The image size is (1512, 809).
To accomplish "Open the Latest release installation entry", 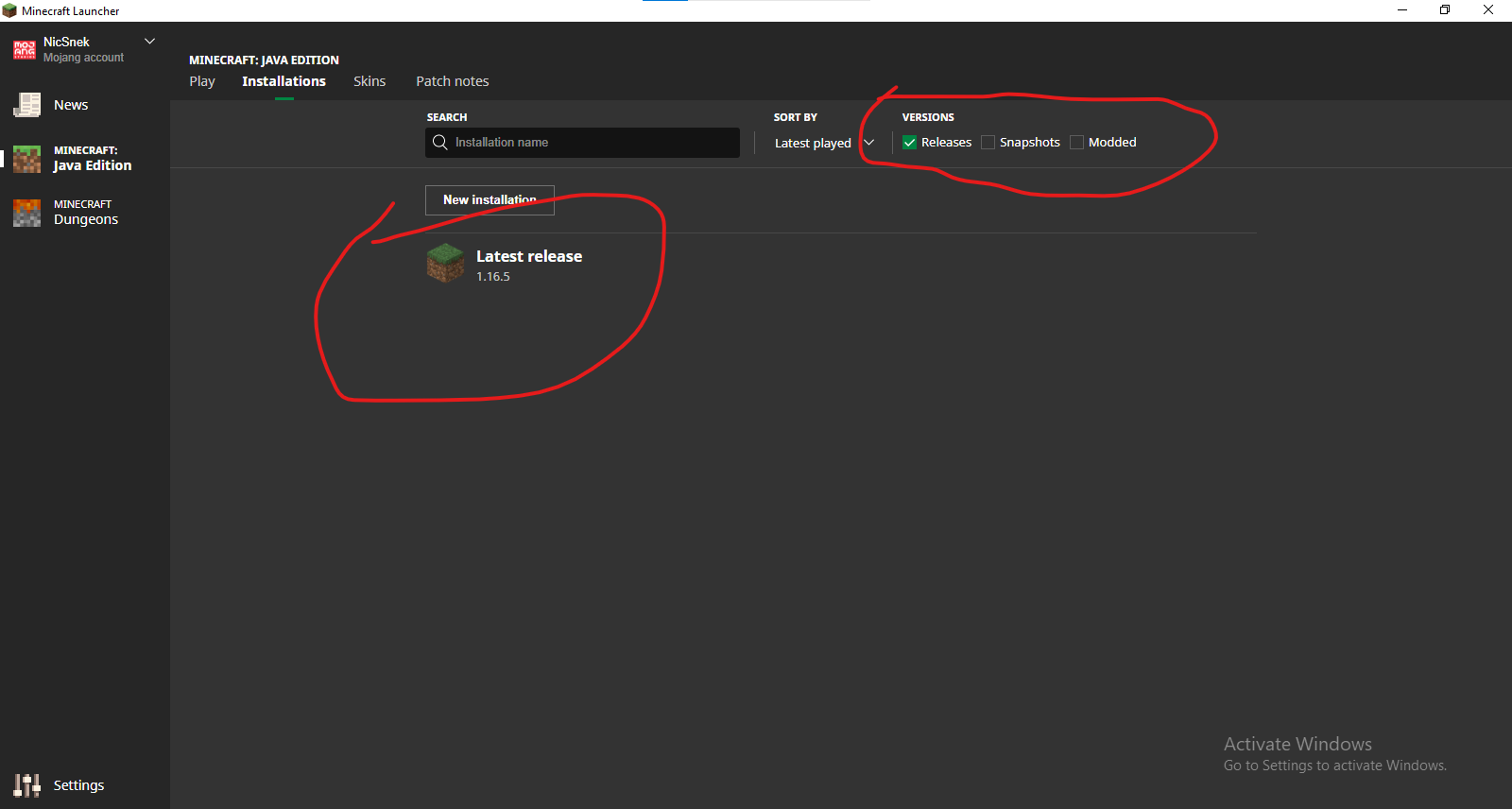I will [841, 264].
